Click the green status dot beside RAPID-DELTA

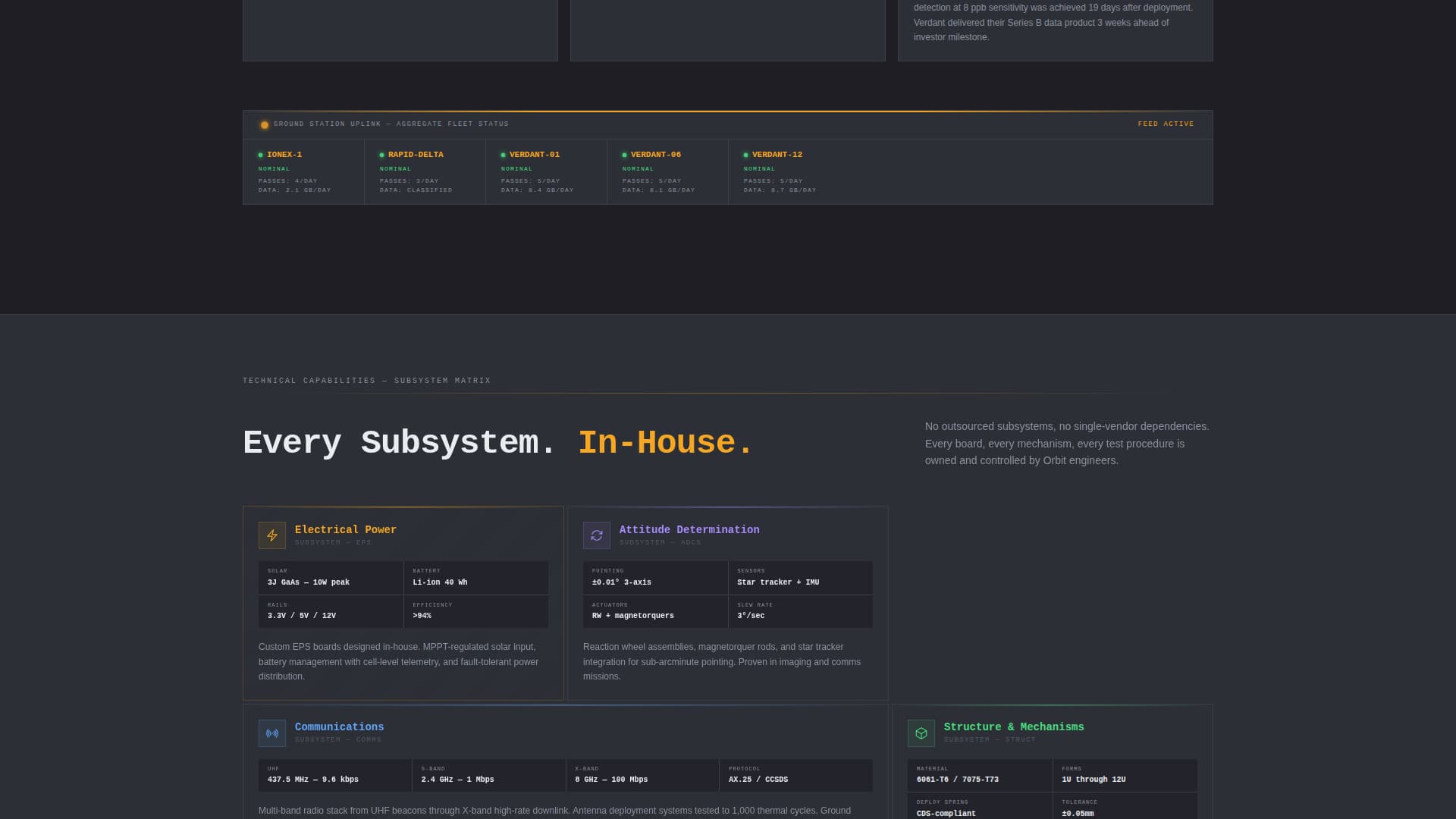[x=381, y=155]
